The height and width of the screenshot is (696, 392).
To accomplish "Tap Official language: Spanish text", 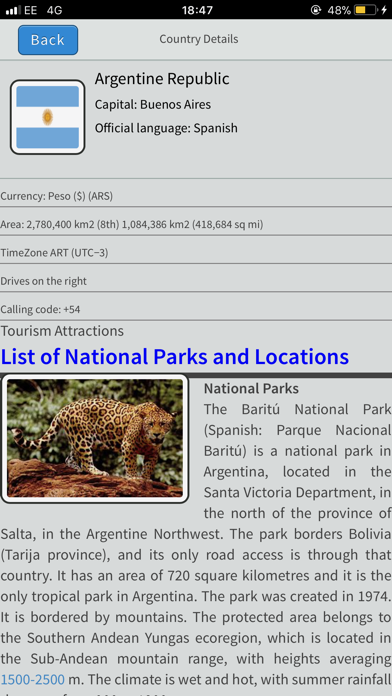I will (x=166, y=128).
